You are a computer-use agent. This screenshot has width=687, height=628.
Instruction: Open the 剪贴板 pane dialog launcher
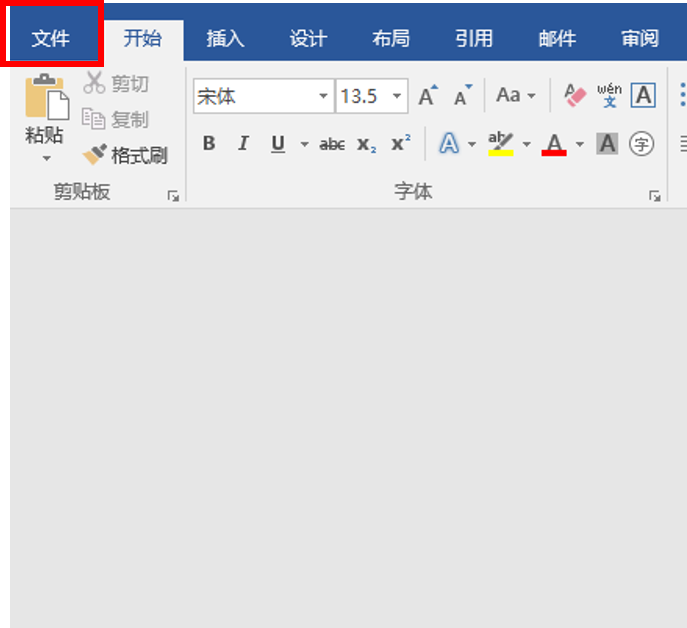(x=173, y=196)
